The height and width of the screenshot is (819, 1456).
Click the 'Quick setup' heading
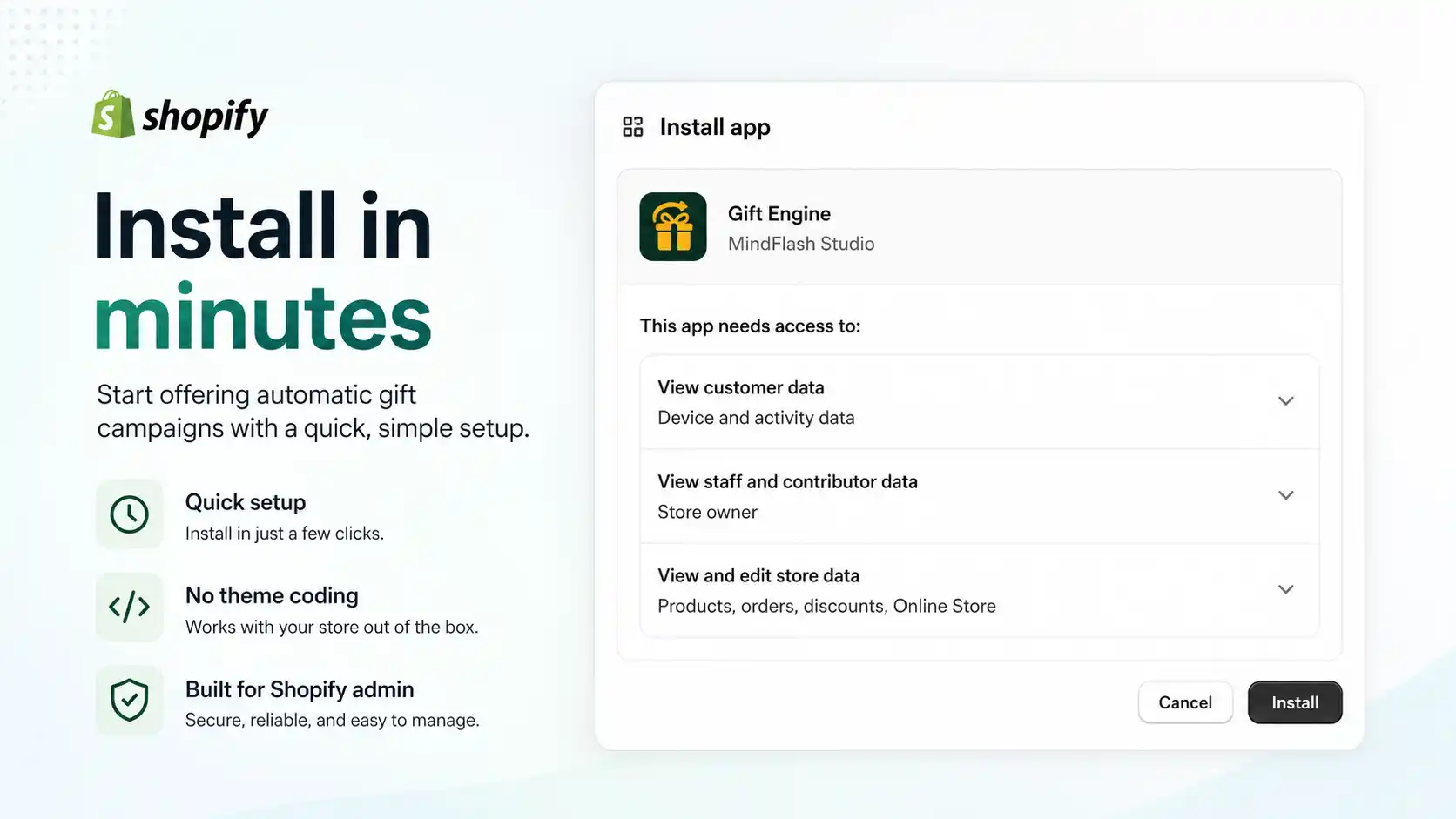coord(246,502)
